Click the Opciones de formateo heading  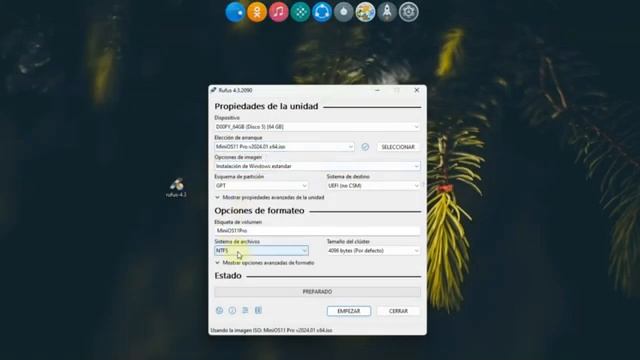[259, 211]
